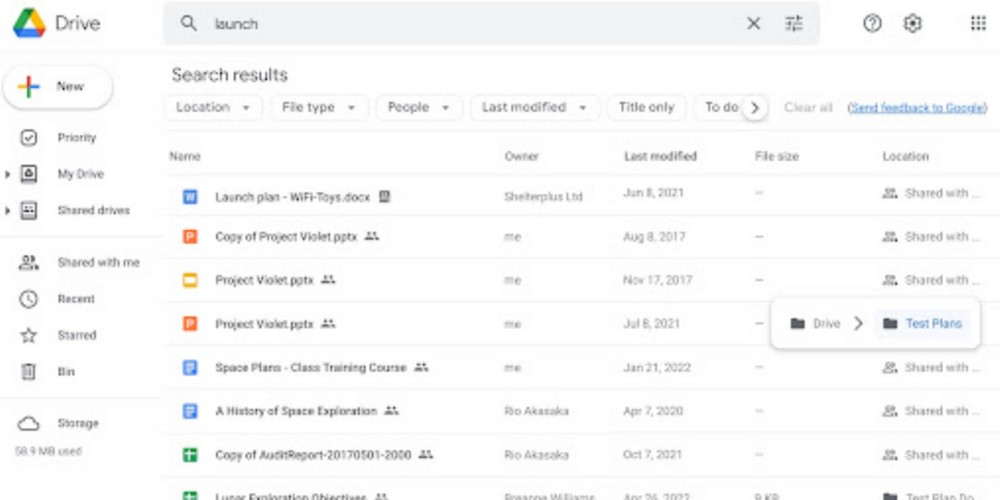The width and height of the screenshot is (1000, 500).
Task: Select Shared with me in sidebar
Action: tap(98, 263)
